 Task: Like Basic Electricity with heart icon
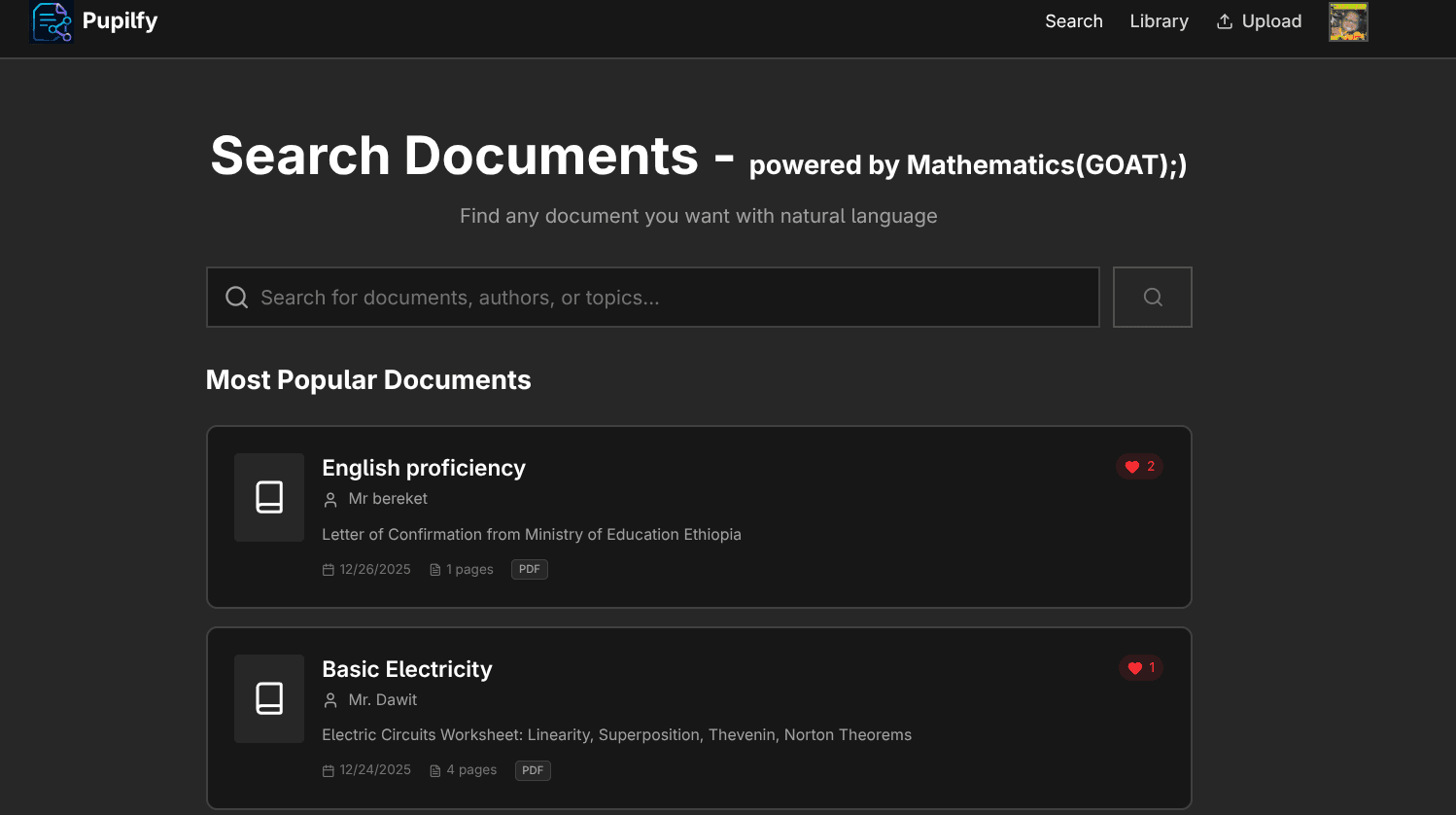[1135, 668]
